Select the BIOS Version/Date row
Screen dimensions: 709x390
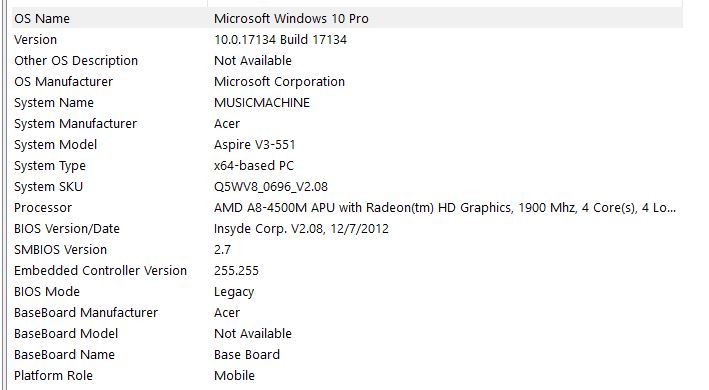click(347, 229)
